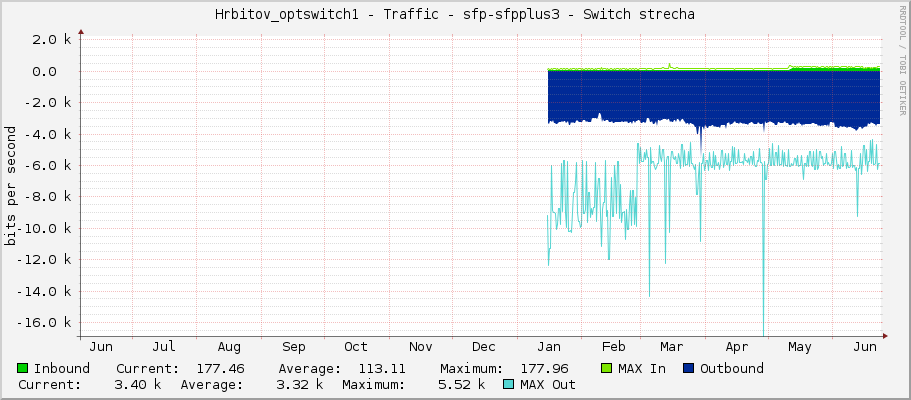Image resolution: width=911 pixels, height=400 pixels.
Task: Click the Outbound legend label
Action: point(731,369)
